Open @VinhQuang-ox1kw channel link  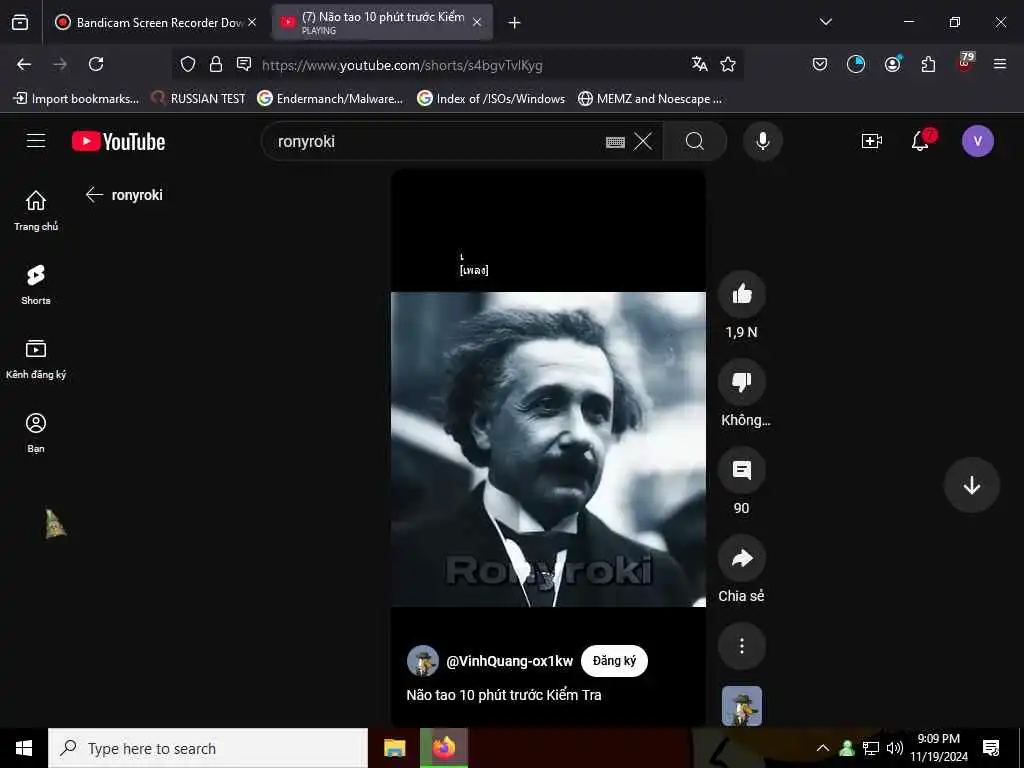pyautogui.click(x=509, y=661)
